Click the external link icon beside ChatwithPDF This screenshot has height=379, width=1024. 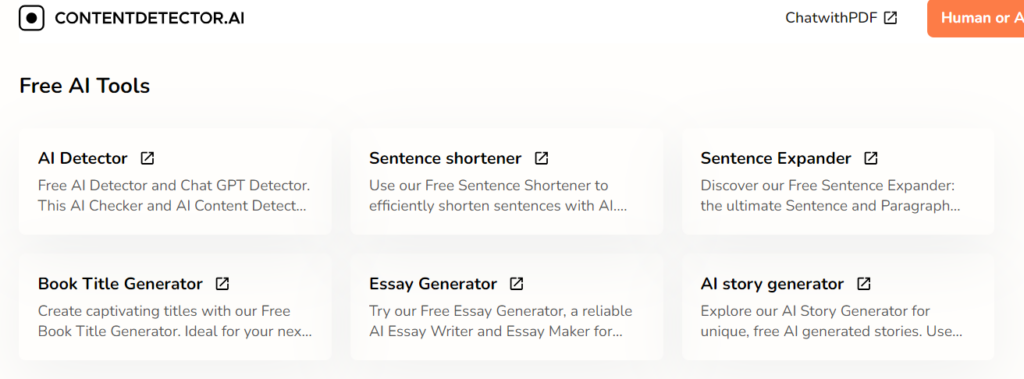pyautogui.click(x=890, y=18)
